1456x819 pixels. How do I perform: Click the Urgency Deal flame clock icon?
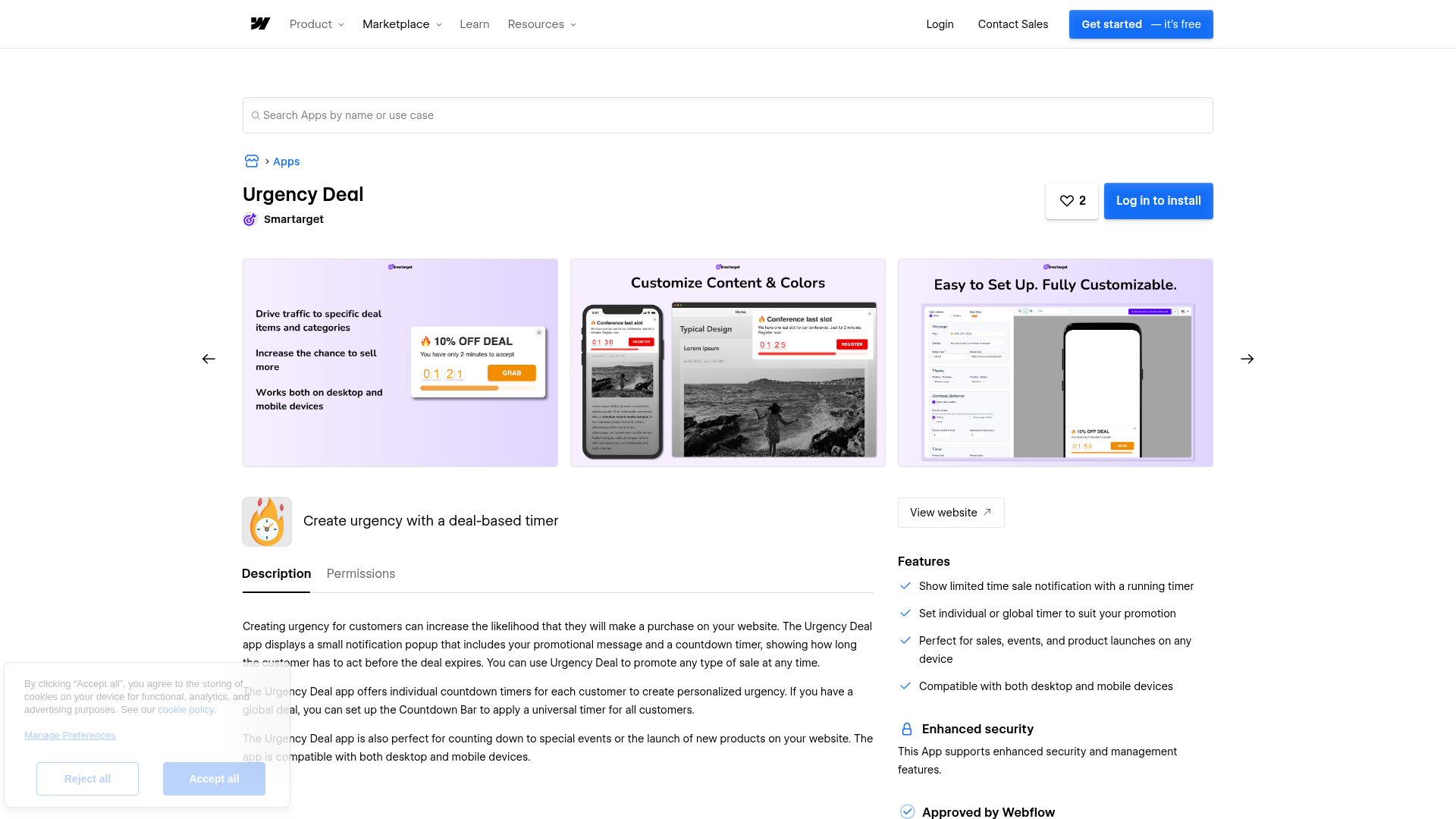point(267,522)
